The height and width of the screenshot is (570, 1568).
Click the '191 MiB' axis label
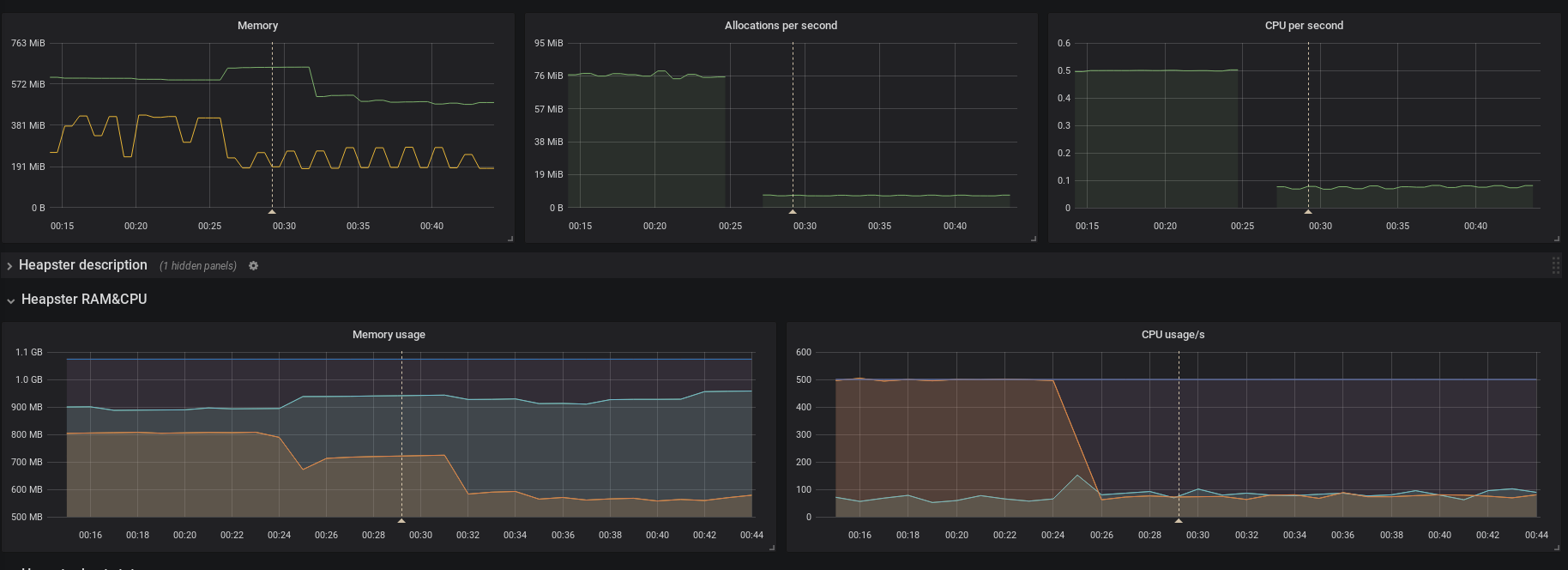click(28, 167)
